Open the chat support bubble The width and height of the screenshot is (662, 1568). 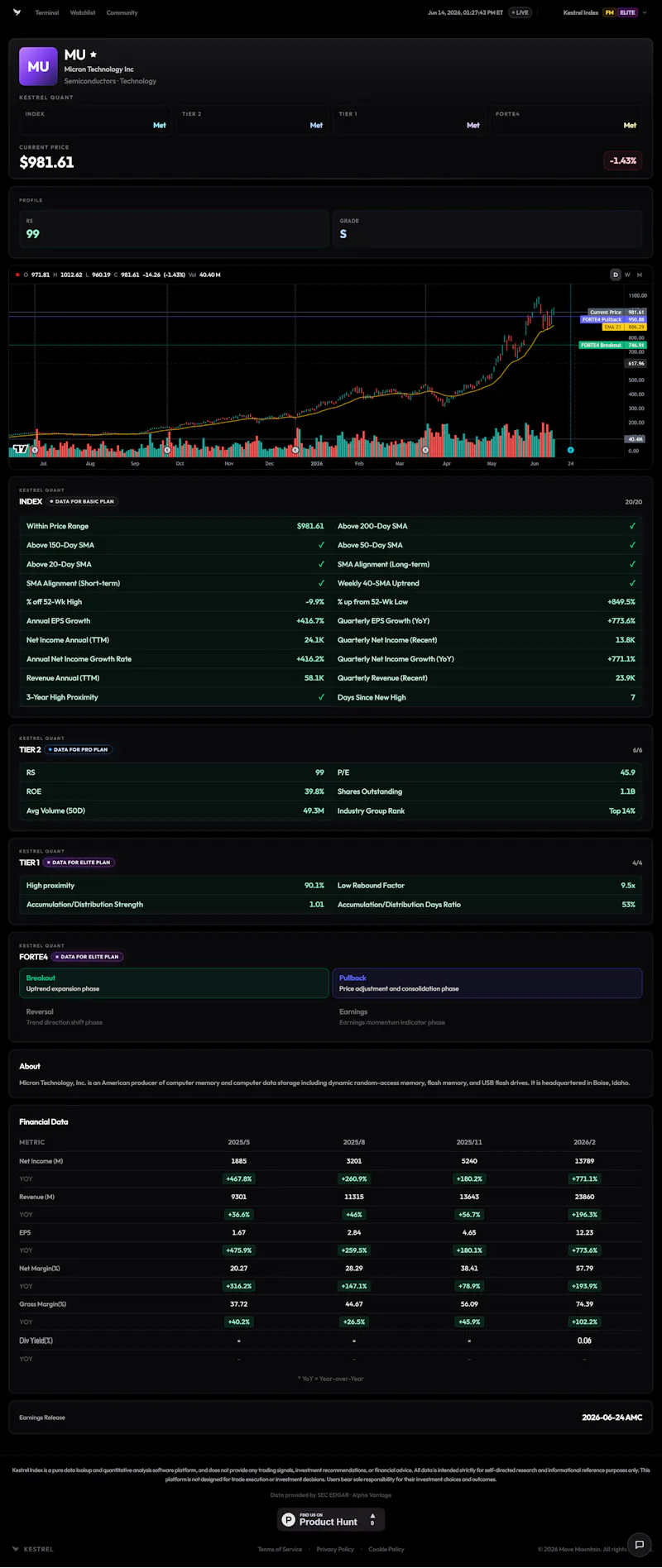pyautogui.click(x=639, y=1544)
